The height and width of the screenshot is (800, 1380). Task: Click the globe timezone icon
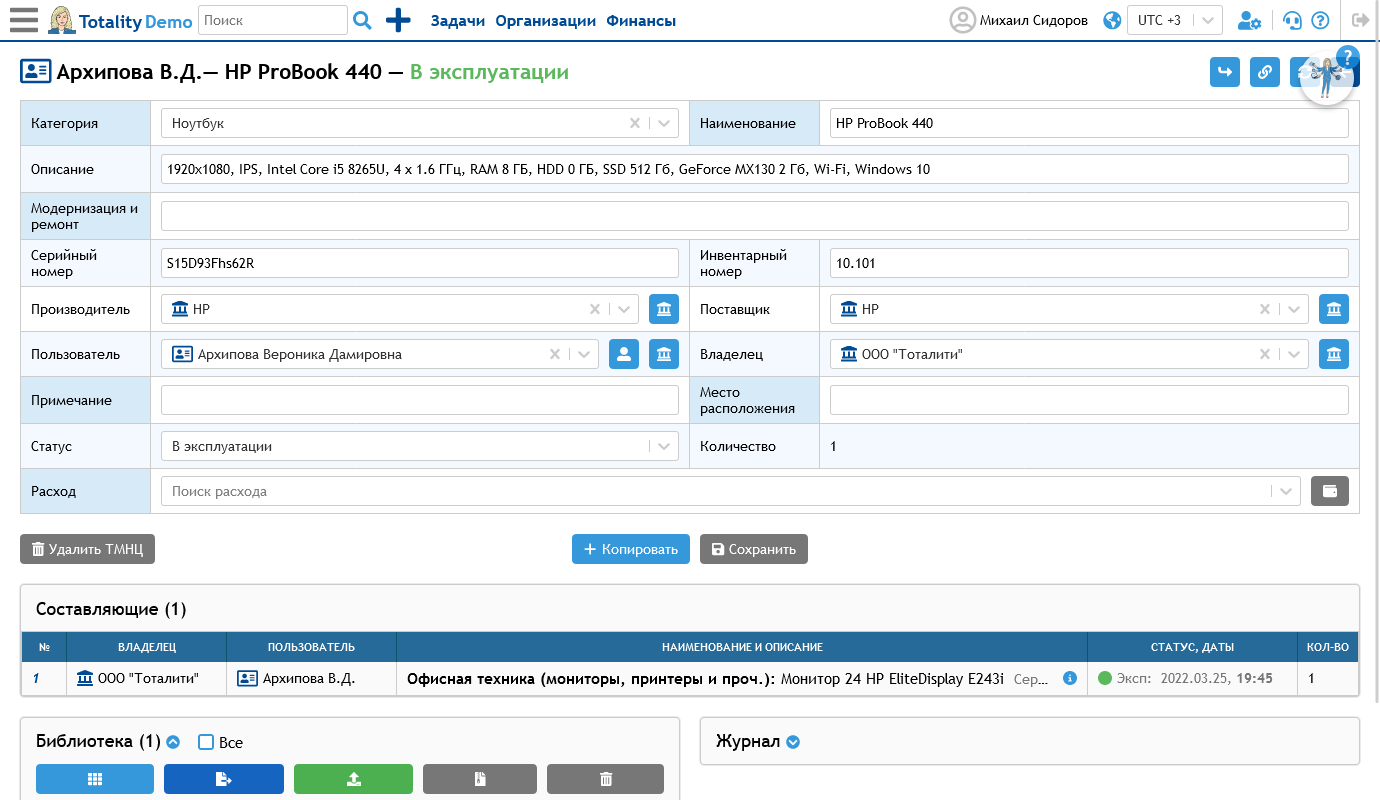pyautogui.click(x=1111, y=20)
